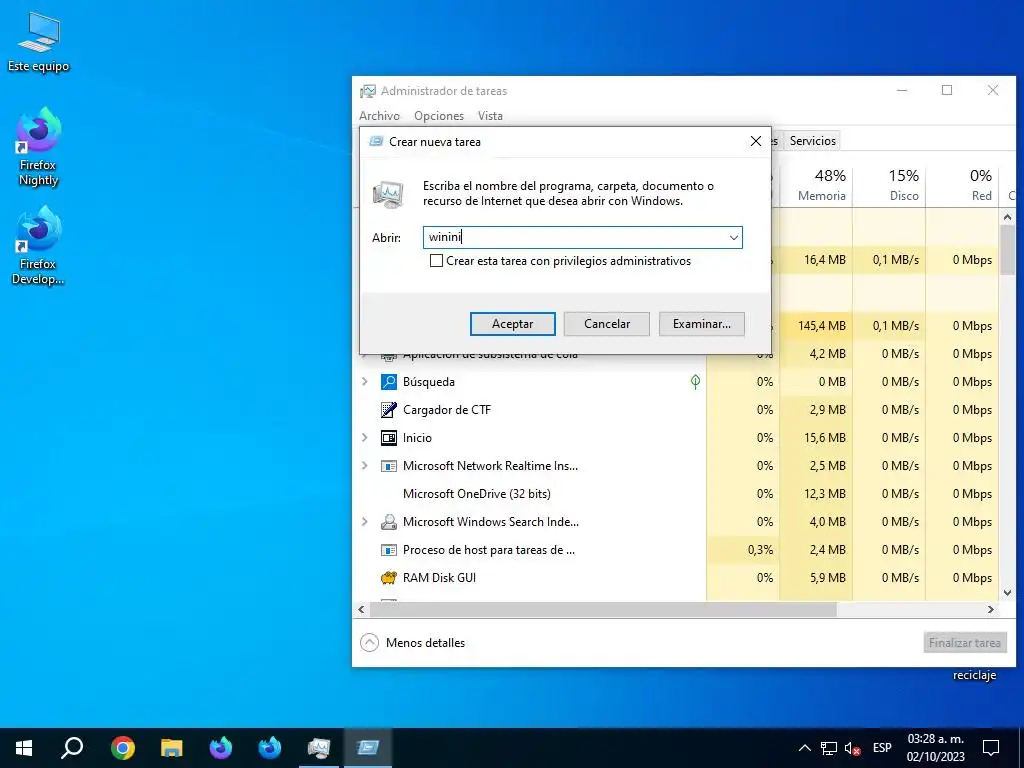Switch to the Servicios tab

812,140
